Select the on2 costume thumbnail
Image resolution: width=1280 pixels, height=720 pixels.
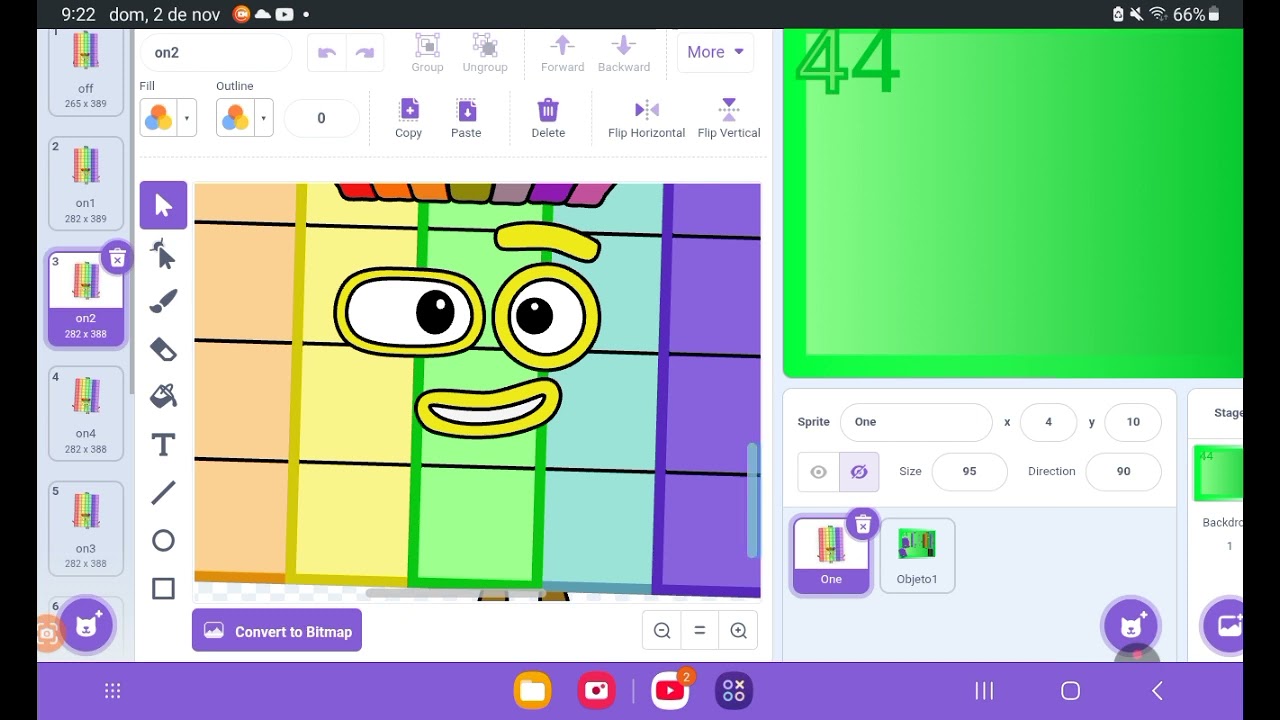pyautogui.click(x=86, y=297)
